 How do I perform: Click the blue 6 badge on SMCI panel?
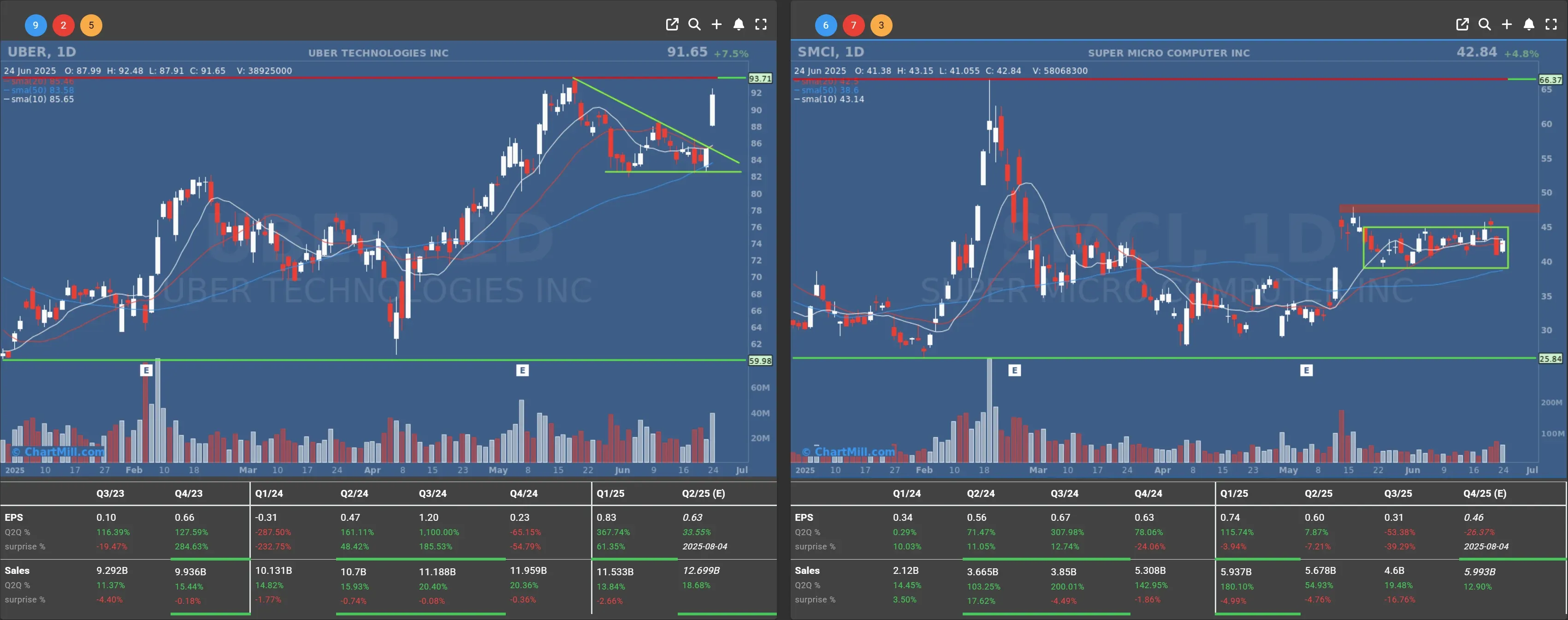825,25
